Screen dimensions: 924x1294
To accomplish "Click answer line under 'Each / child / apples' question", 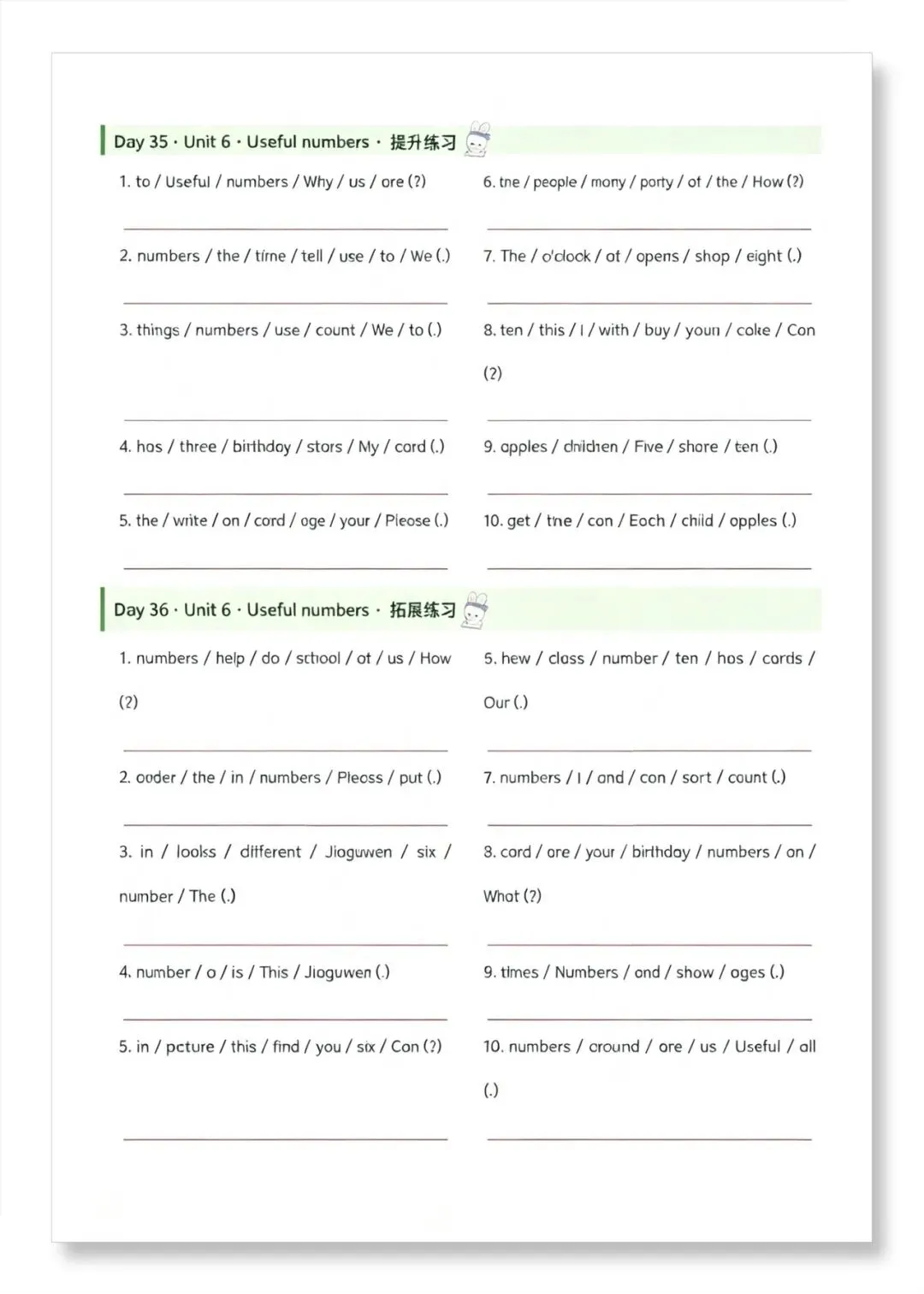I will coord(649,568).
